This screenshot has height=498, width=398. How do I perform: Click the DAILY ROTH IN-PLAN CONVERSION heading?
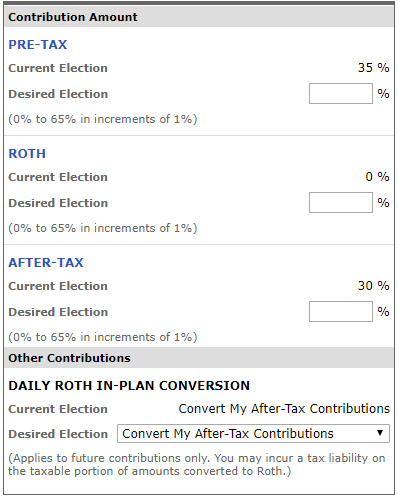pos(129,385)
